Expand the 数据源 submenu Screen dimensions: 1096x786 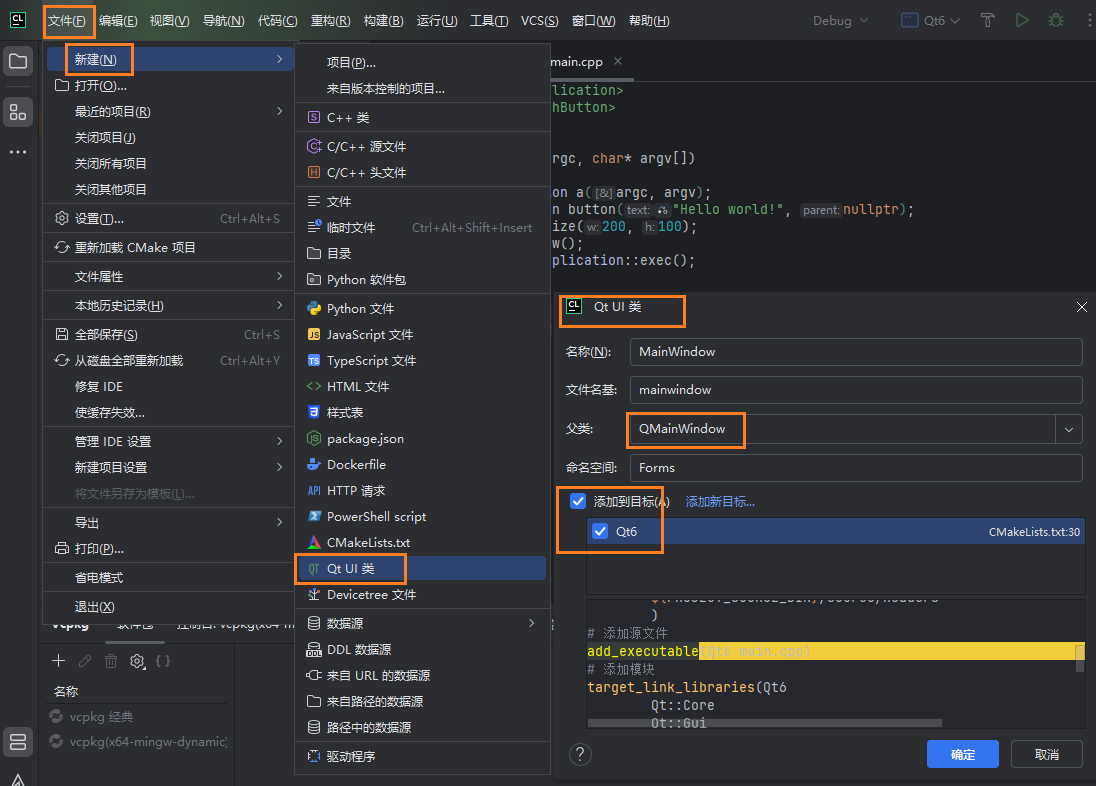pos(423,623)
